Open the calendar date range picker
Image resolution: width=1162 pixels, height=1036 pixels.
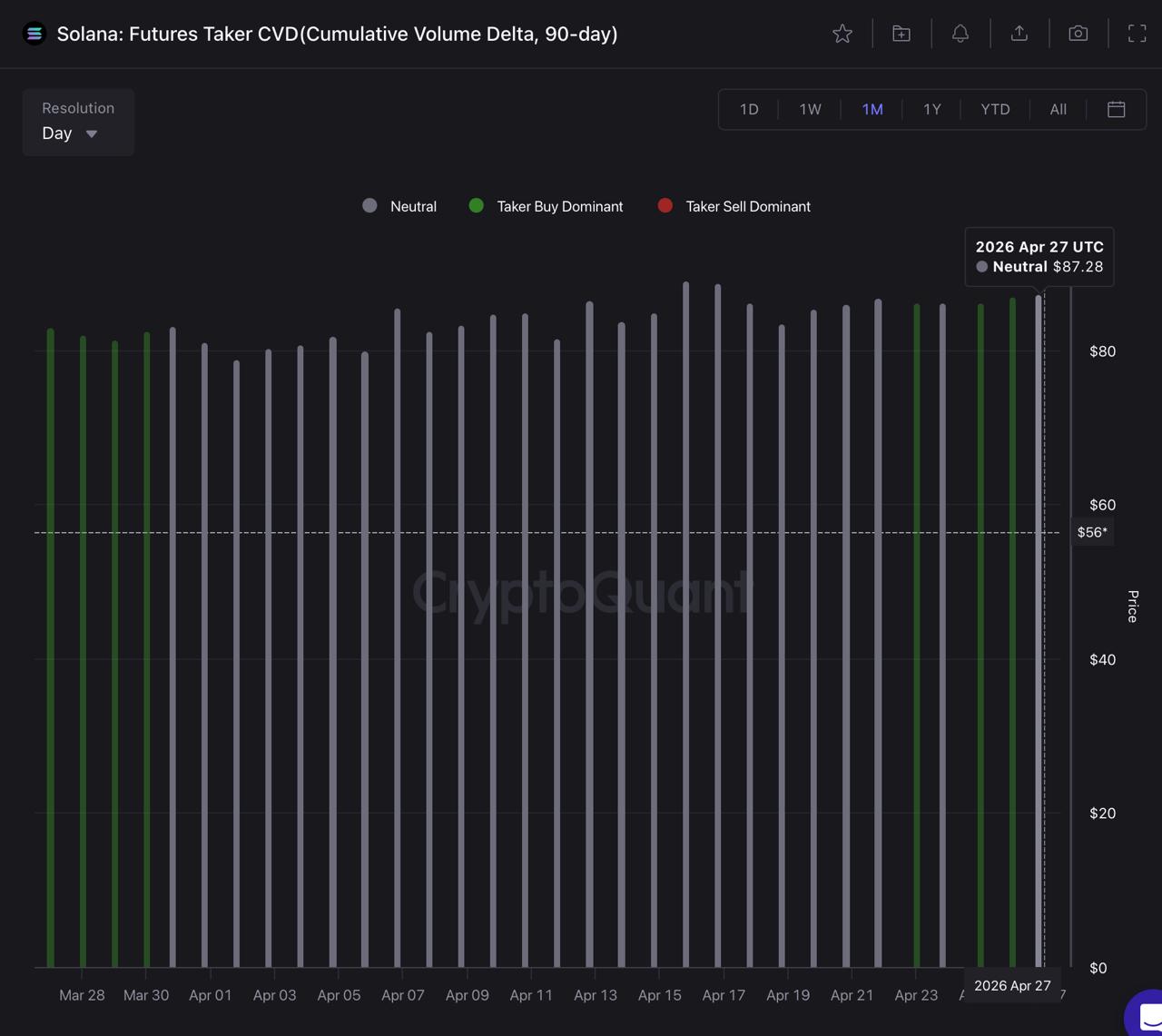(1117, 109)
